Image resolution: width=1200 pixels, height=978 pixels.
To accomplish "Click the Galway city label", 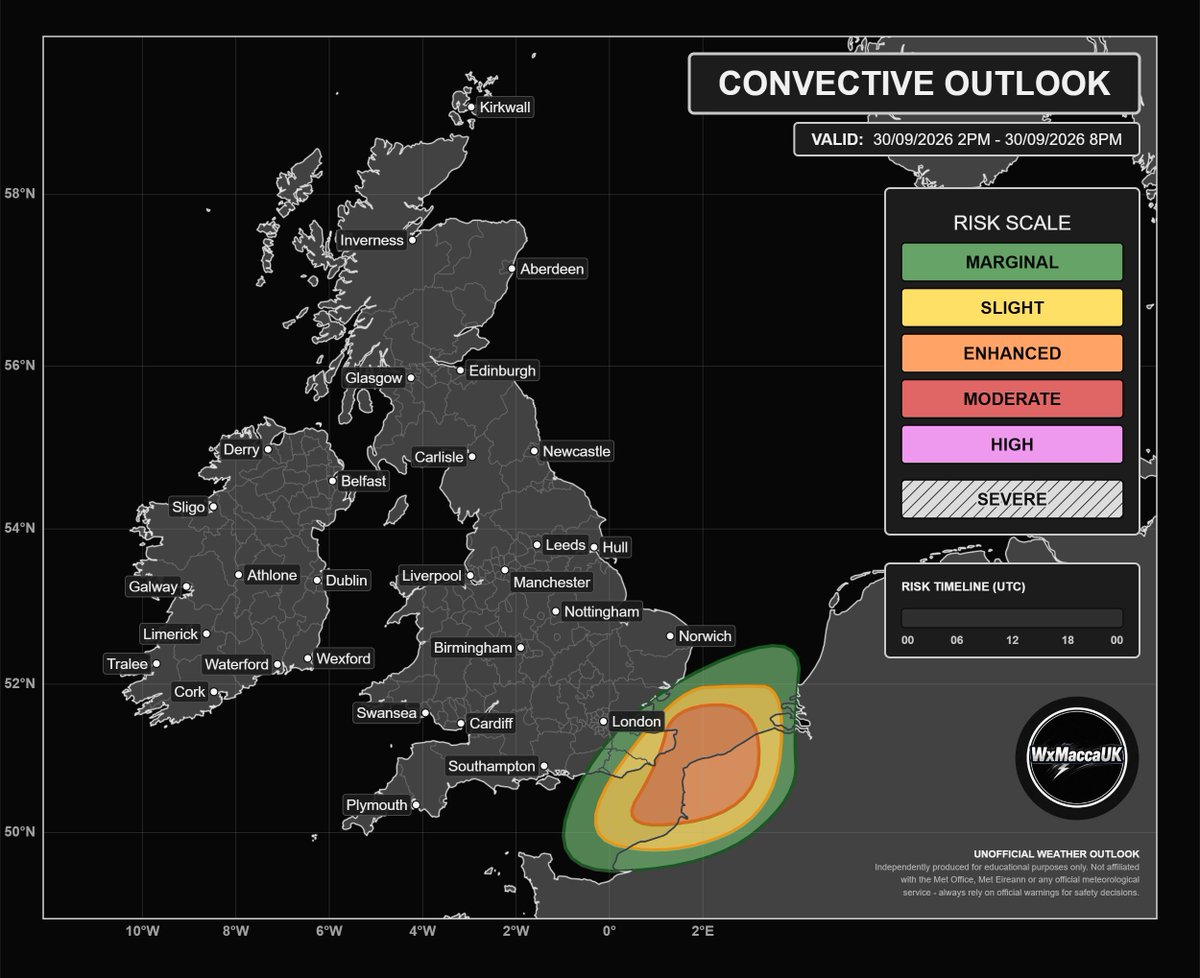I will pos(153,587).
